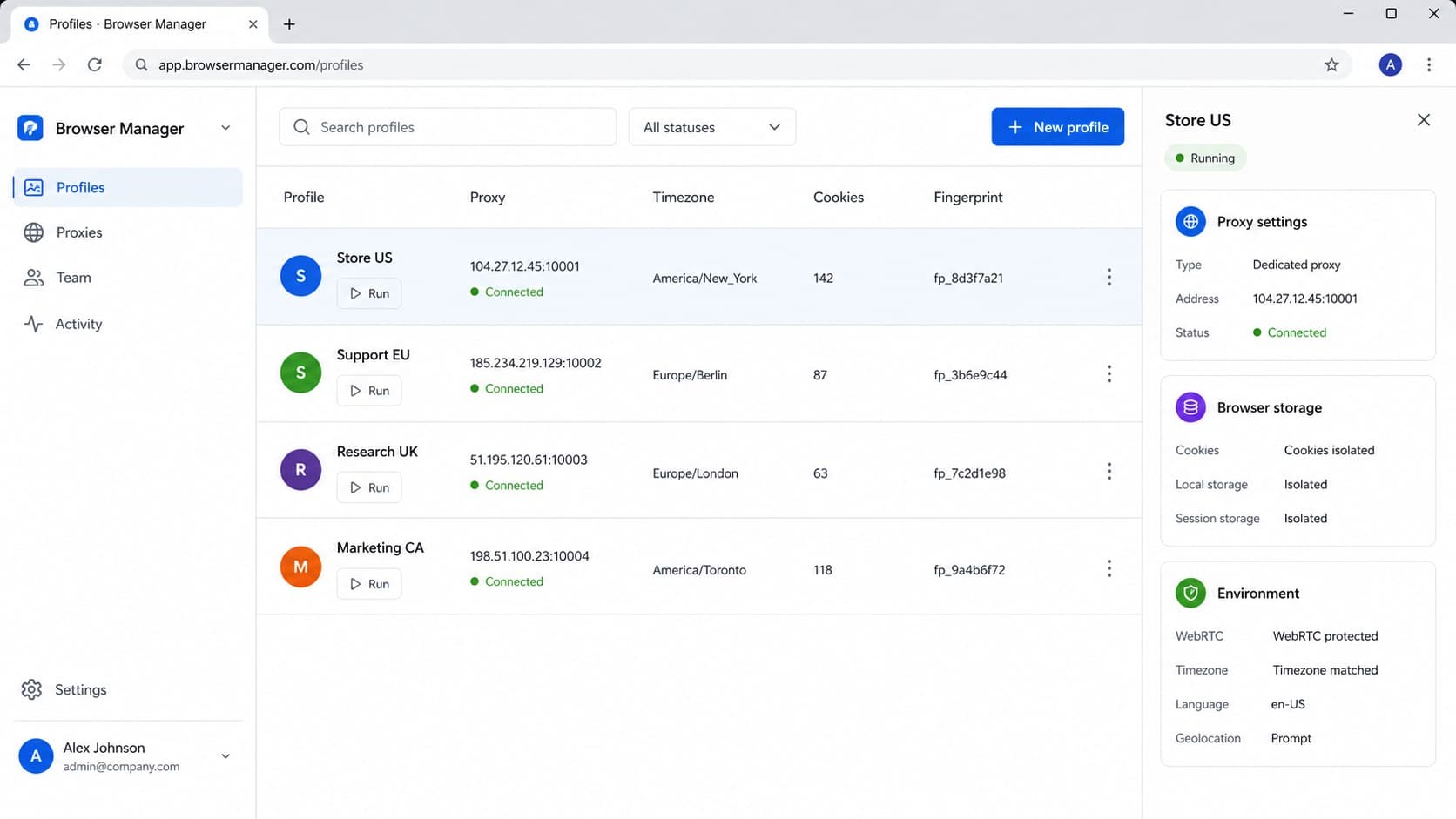Open the Team page people icon

coord(33,278)
